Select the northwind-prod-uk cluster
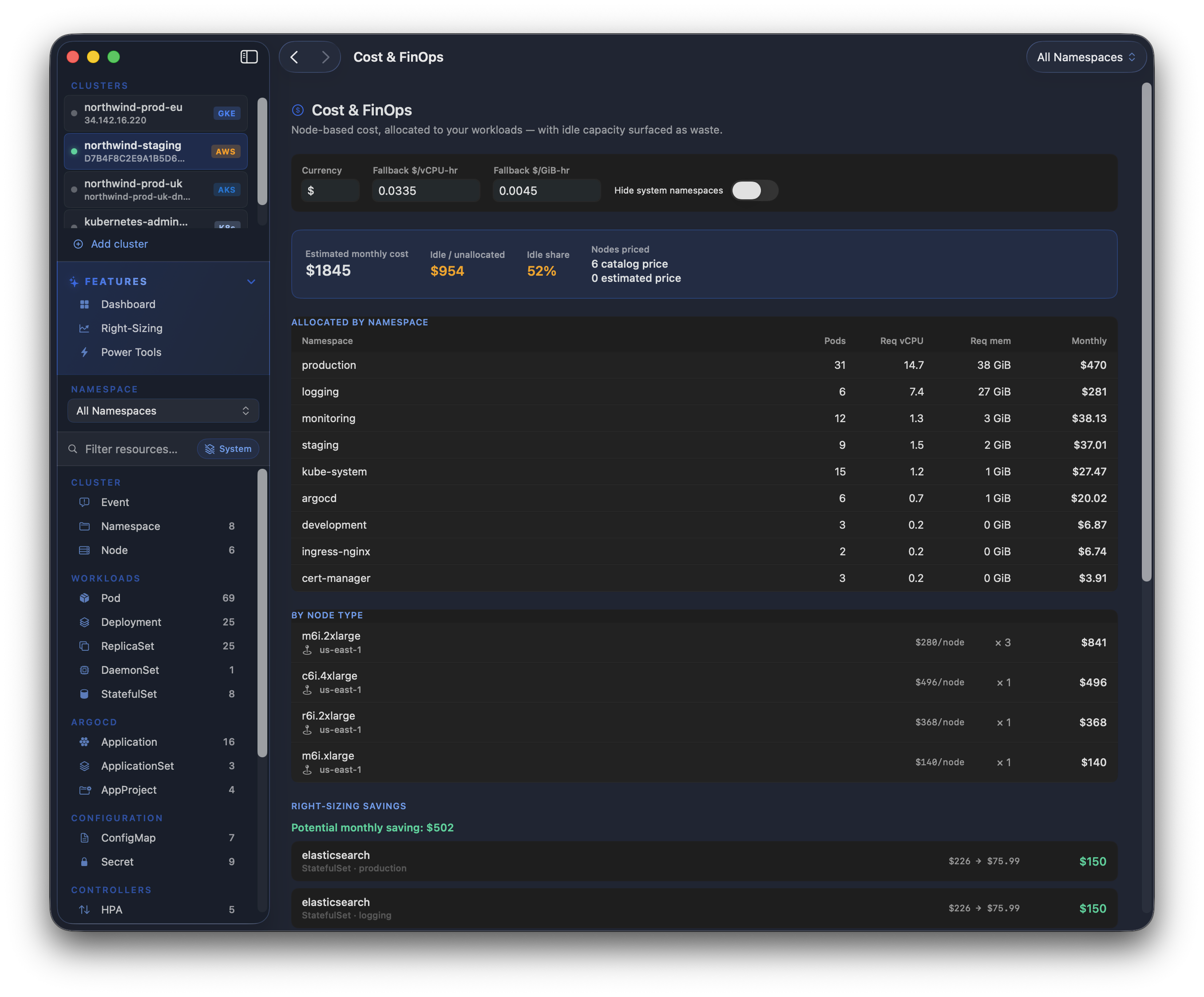 (156, 189)
